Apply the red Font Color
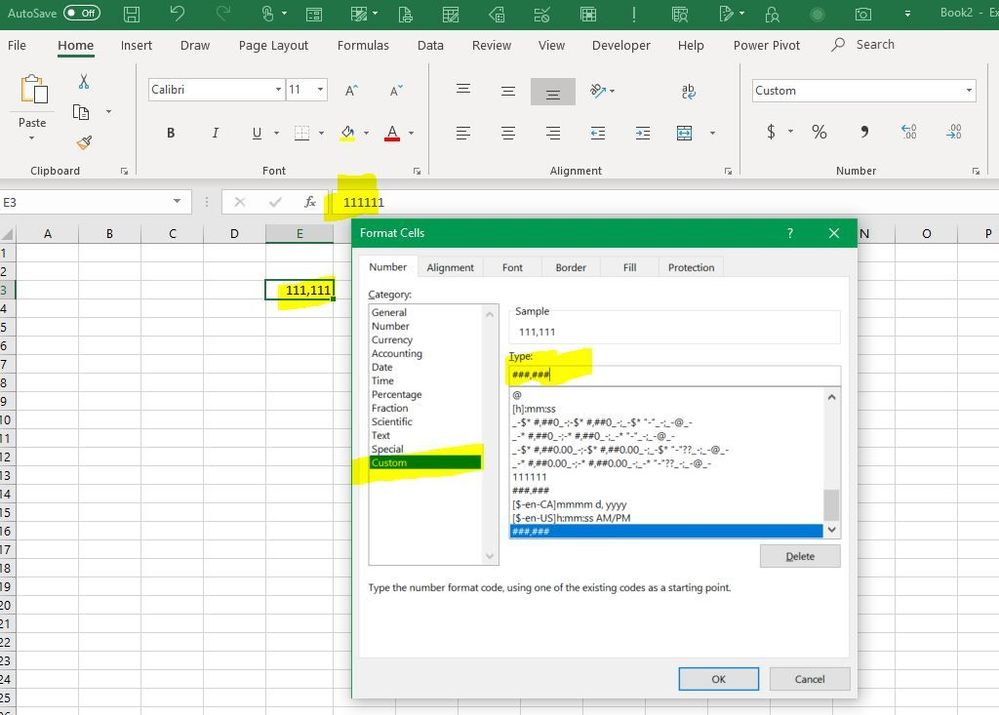This screenshot has width=999, height=715. point(392,133)
